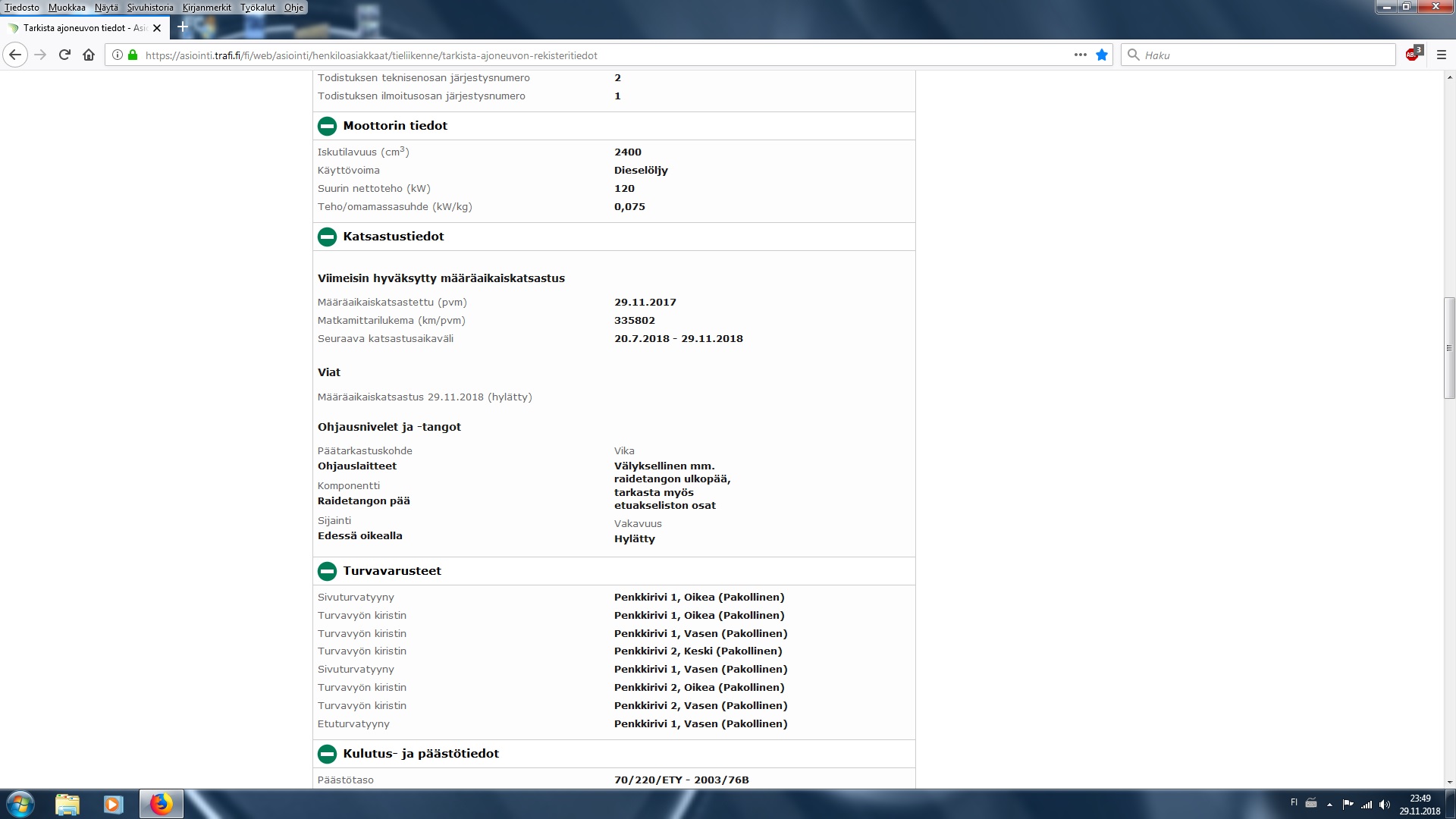Viewport: 1456px width, 819px height.
Task: Open the Työkalut menu
Action: (258, 8)
